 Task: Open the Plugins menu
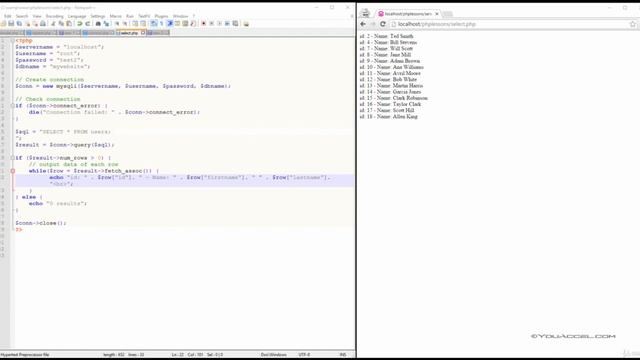click(161, 16)
